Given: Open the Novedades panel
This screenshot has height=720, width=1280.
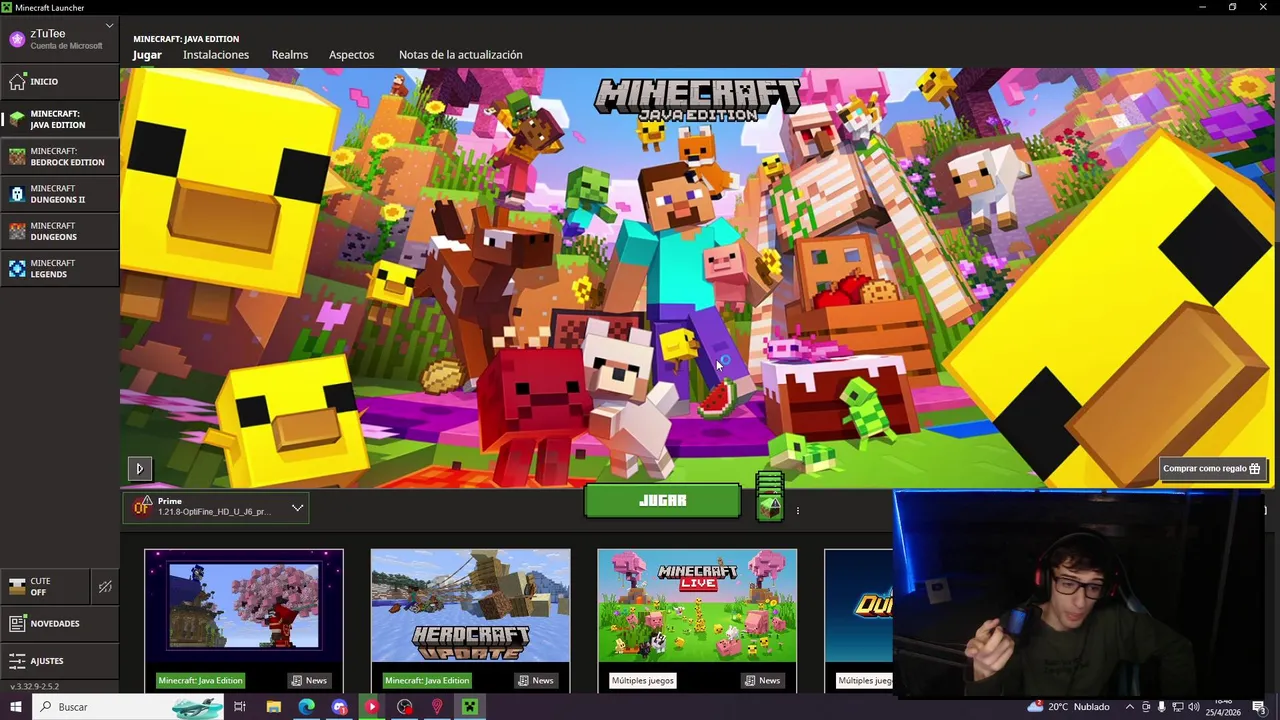Looking at the screenshot, I should [x=59, y=623].
